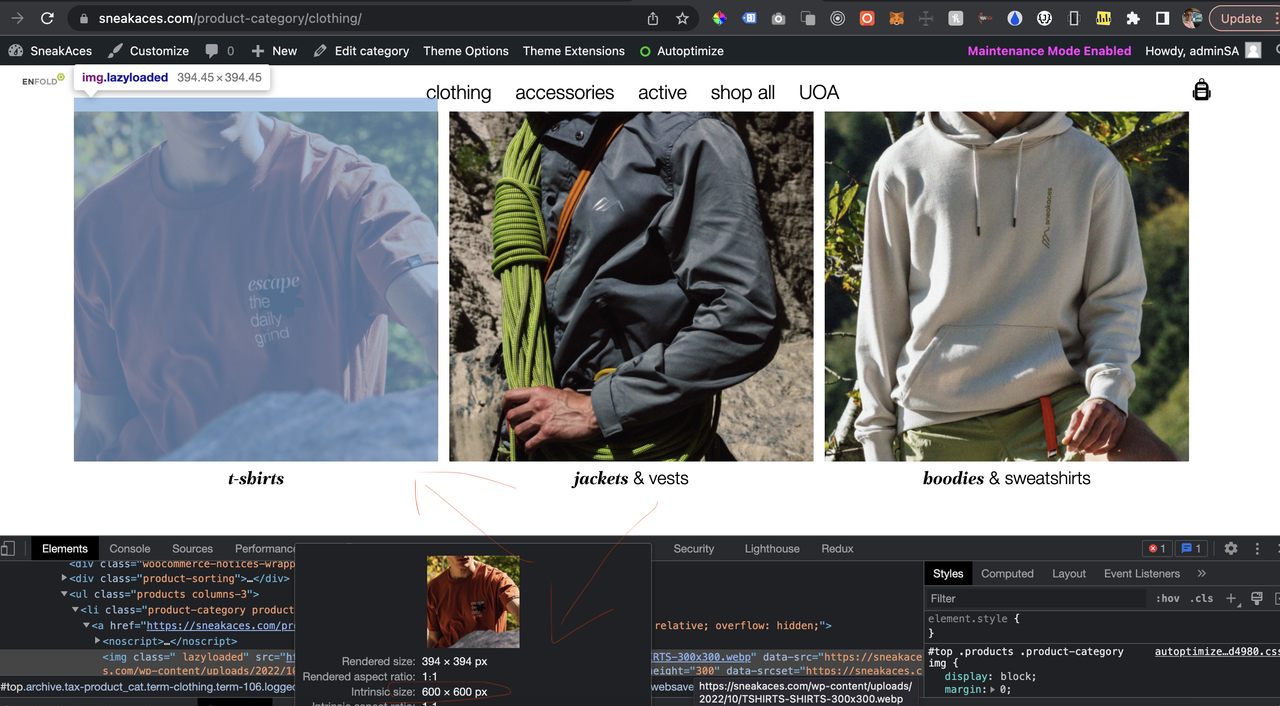Expand the noscript node
This screenshot has width=1280, height=706.
click(x=98, y=641)
